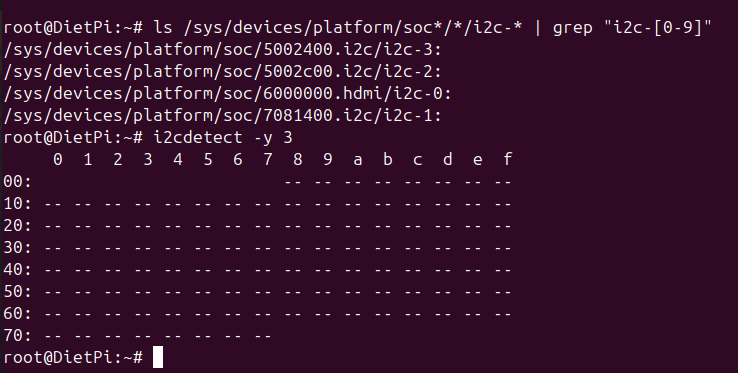Click the 60: row label

pos(17,313)
